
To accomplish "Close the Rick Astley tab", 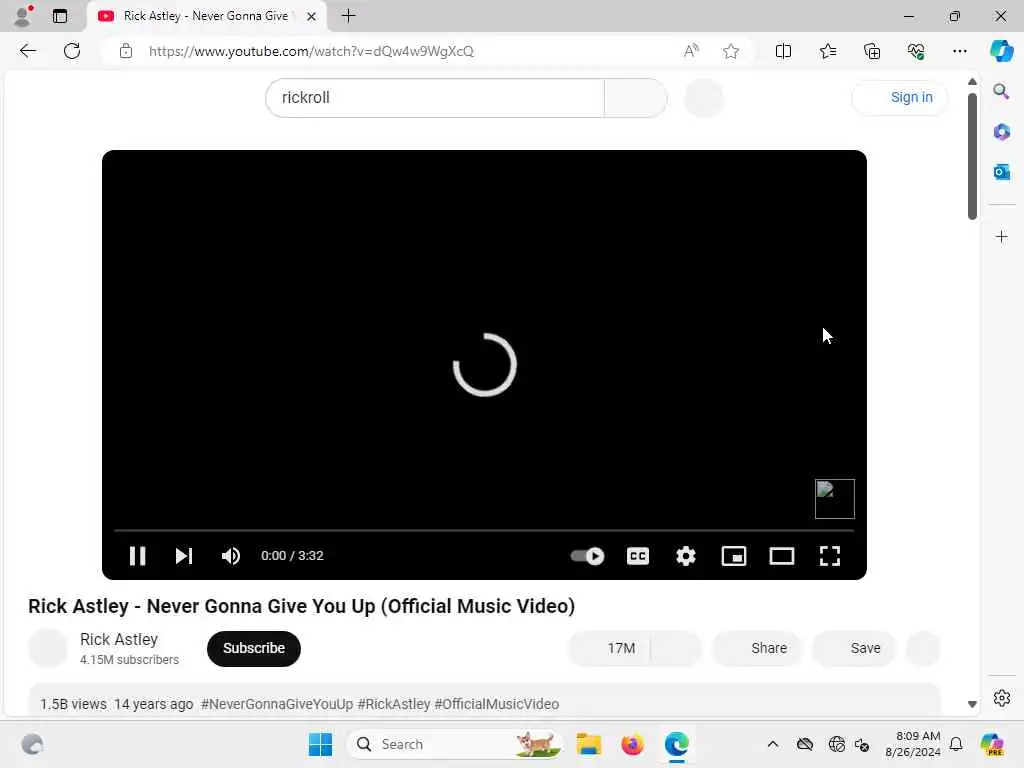I will (x=312, y=16).
